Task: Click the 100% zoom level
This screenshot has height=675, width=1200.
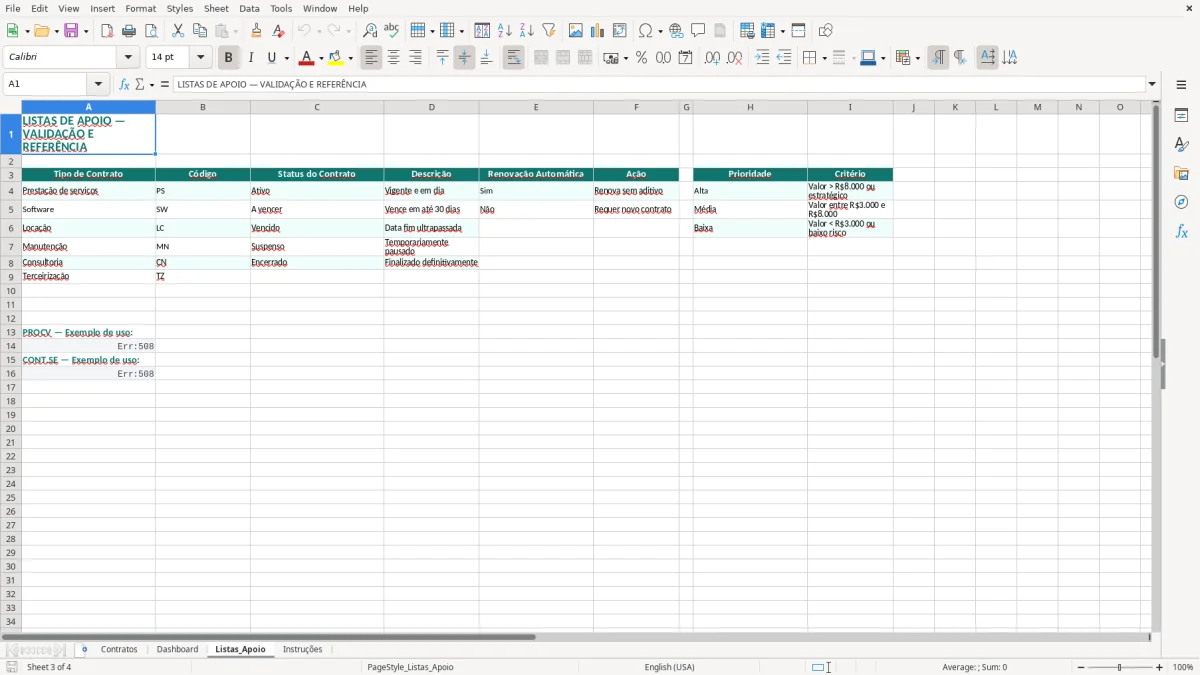Action: click(1182, 667)
